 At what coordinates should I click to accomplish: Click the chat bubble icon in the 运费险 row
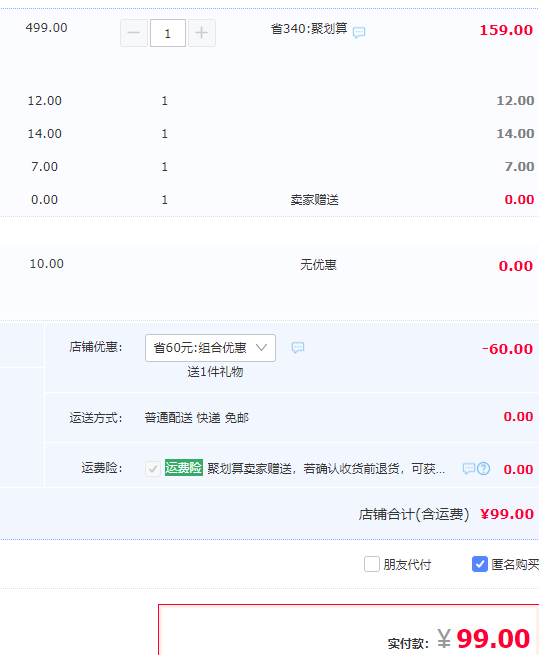pyautogui.click(x=469, y=469)
